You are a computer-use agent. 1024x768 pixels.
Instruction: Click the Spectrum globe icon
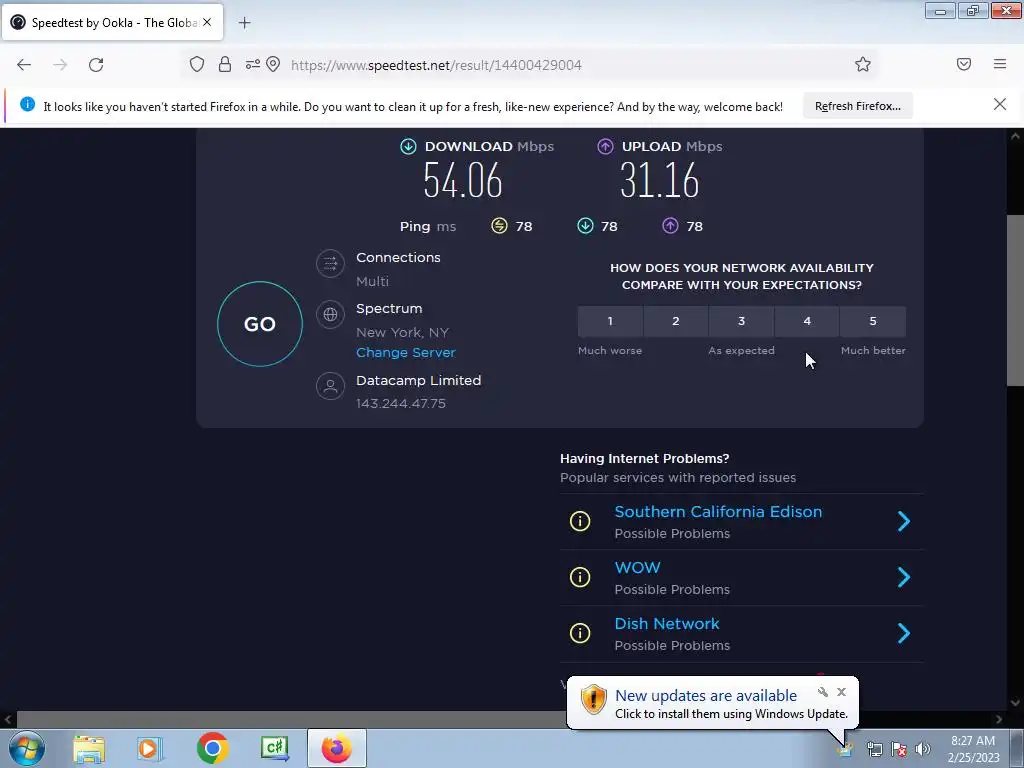point(330,314)
